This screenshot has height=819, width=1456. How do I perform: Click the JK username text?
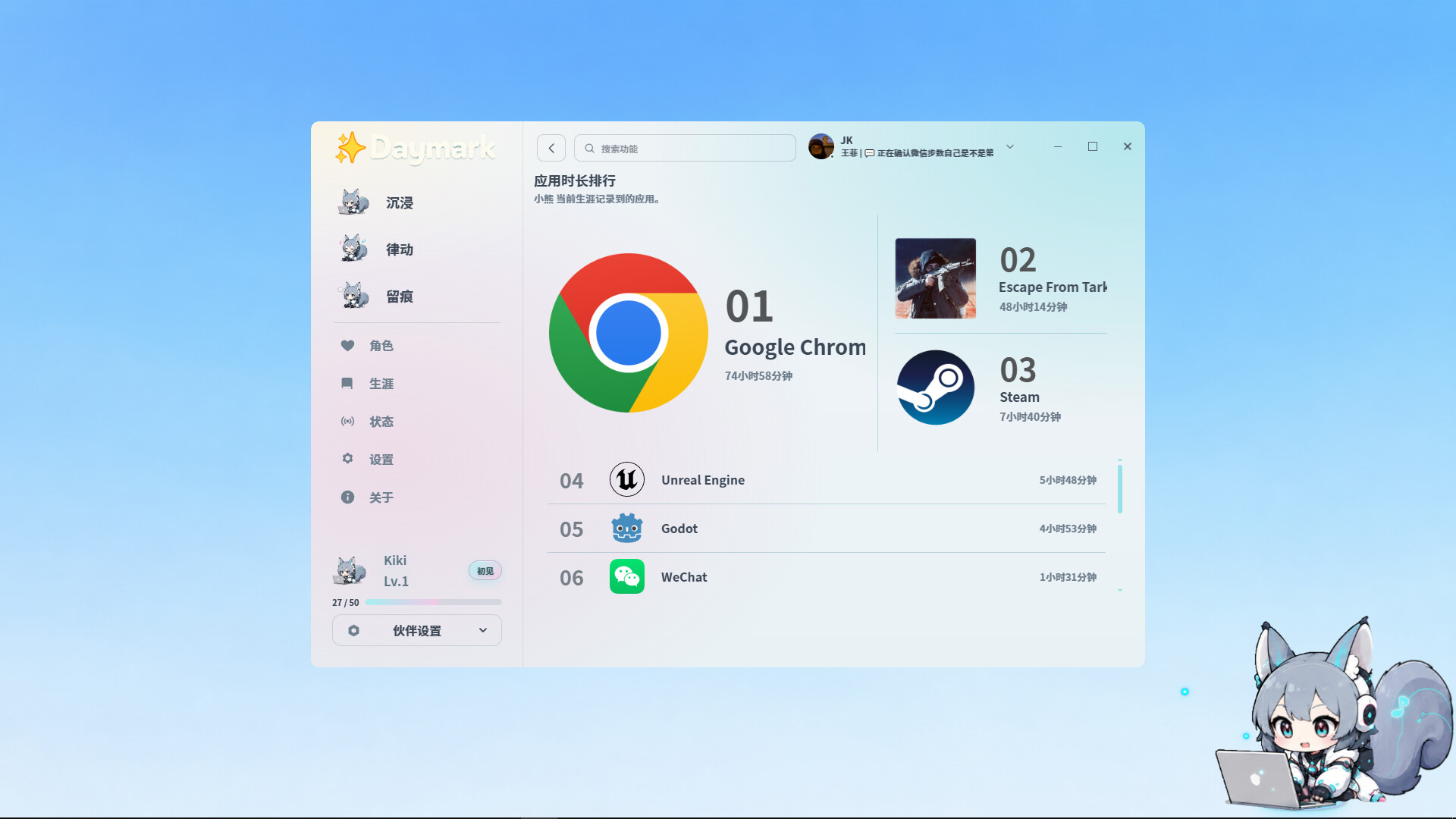[x=847, y=140]
